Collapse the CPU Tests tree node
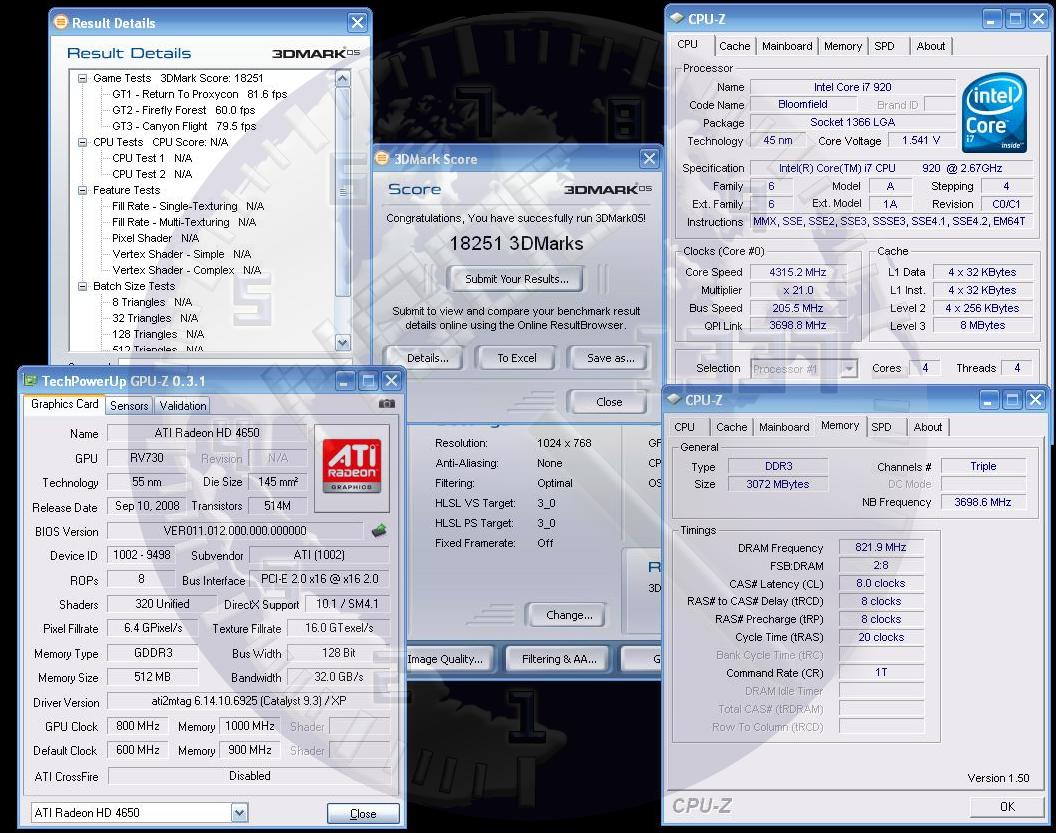Screen dimensions: 1056x833 pyautogui.click(x=83, y=142)
